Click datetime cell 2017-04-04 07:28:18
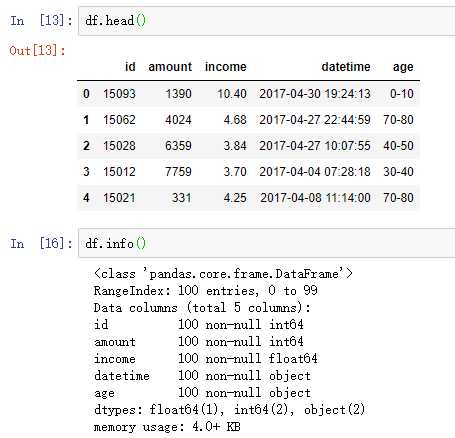The height and width of the screenshot is (438, 455). pos(315,172)
